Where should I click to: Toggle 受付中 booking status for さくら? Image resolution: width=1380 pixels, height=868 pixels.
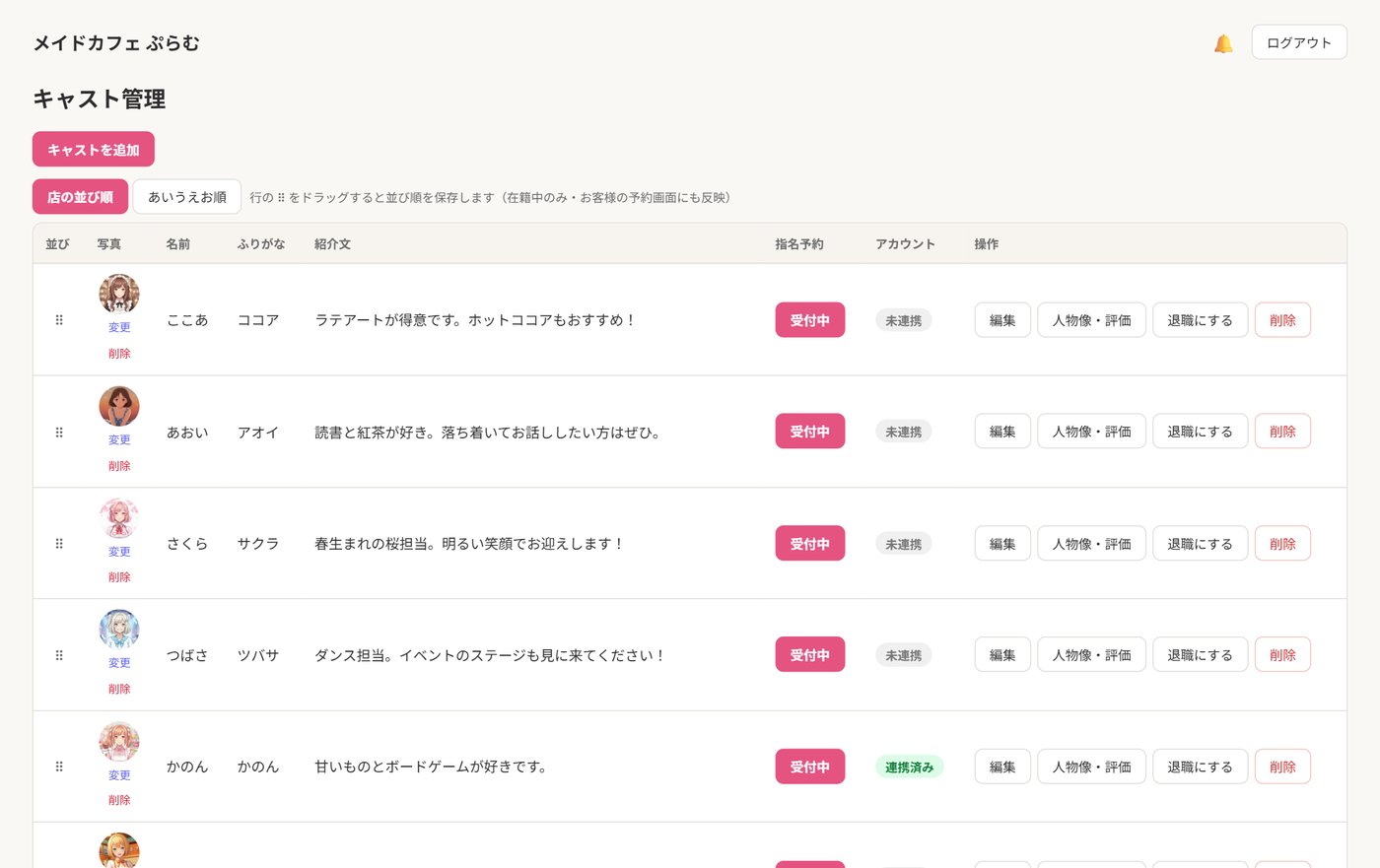(810, 544)
